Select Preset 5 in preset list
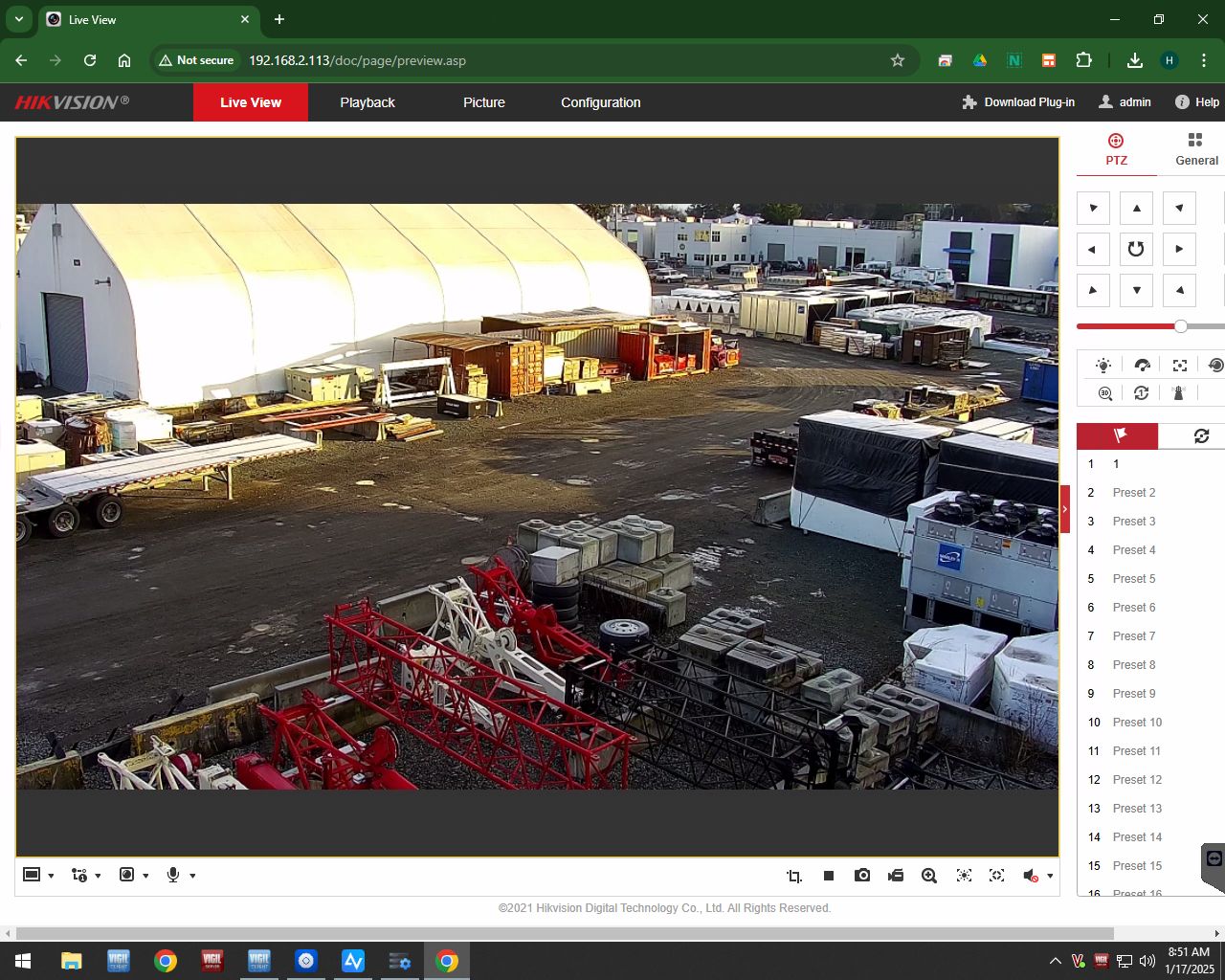The image size is (1225, 980). [1134, 579]
